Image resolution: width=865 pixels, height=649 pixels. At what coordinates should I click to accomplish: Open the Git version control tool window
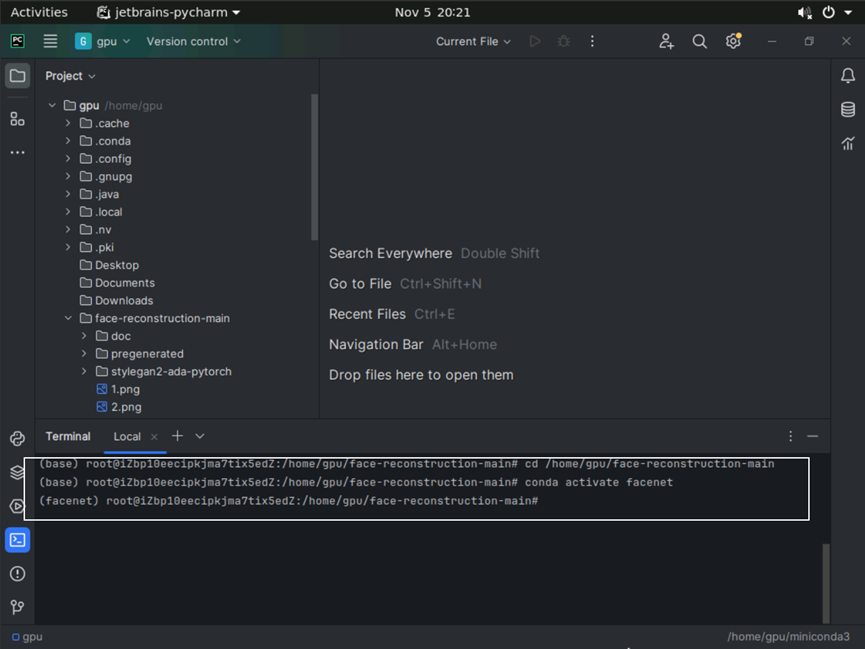coord(18,607)
